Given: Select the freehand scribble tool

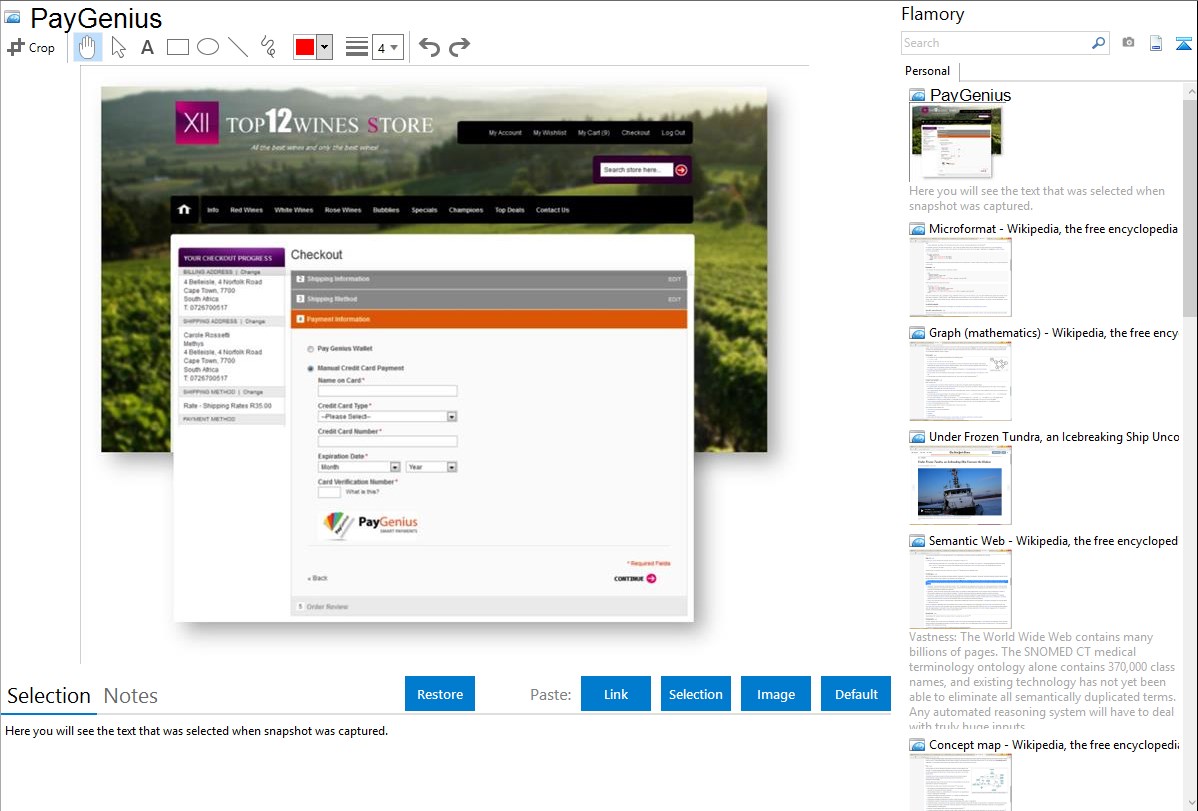Looking at the screenshot, I should click(268, 47).
